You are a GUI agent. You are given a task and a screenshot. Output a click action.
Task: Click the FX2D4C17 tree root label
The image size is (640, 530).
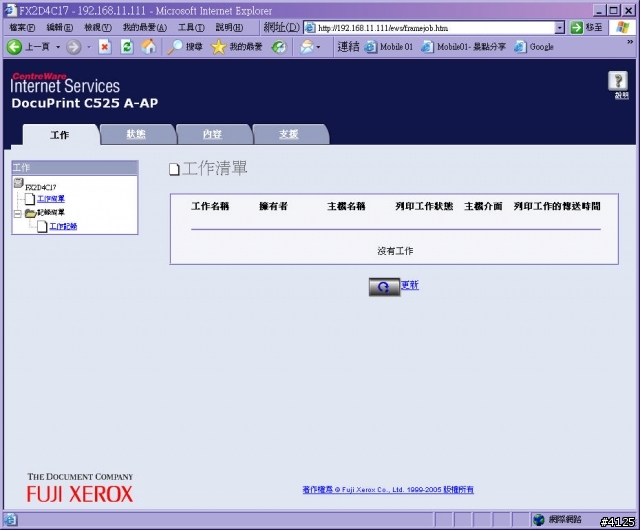coord(41,187)
